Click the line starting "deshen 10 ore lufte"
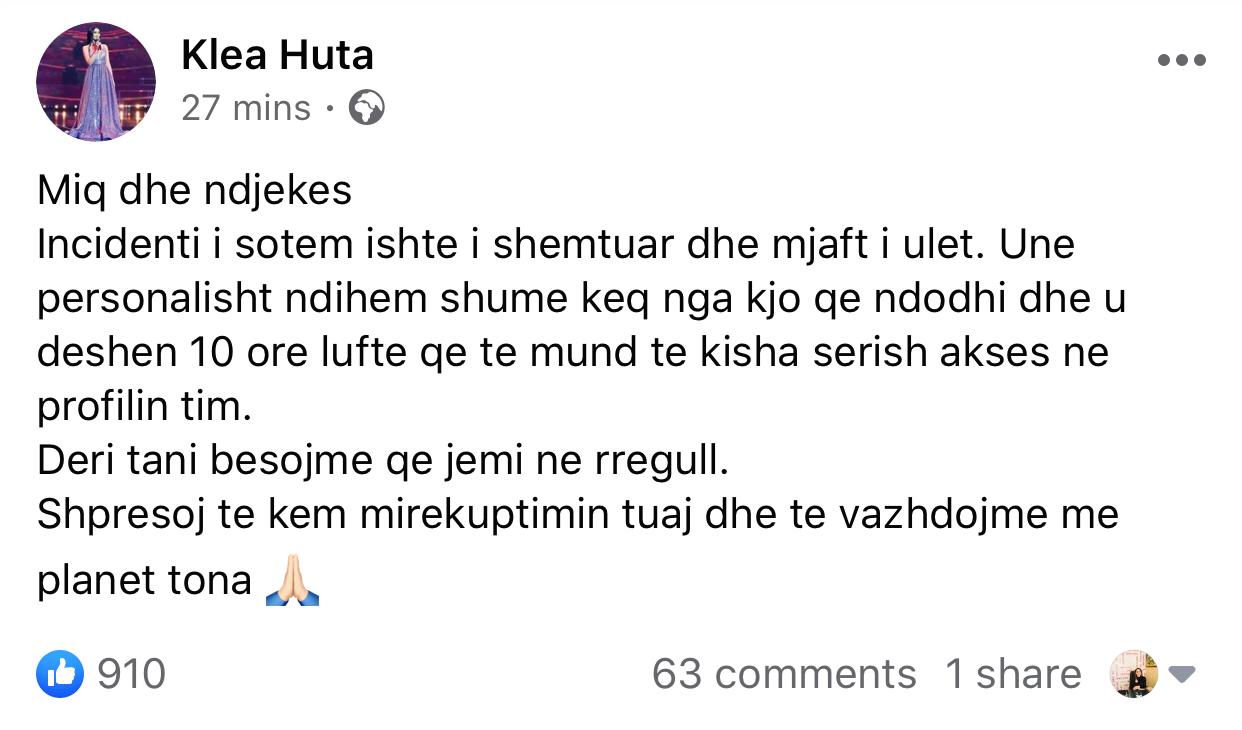 pos(573,354)
